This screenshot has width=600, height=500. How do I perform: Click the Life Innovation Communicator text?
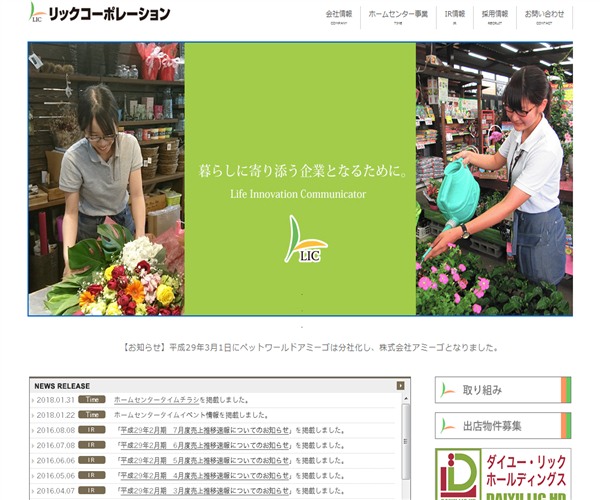pos(298,194)
